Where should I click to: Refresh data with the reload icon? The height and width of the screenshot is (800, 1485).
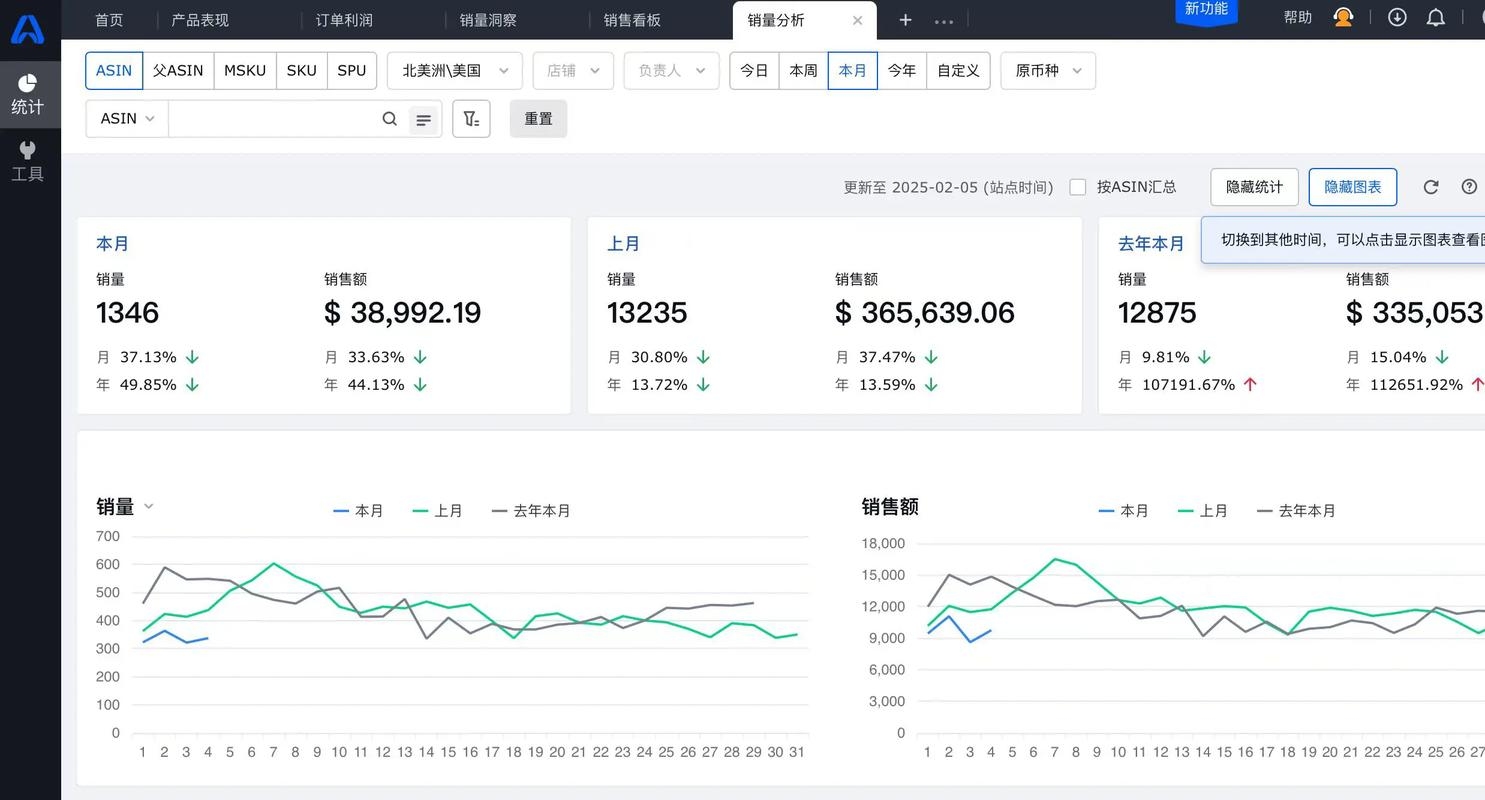[x=1431, y=187]
